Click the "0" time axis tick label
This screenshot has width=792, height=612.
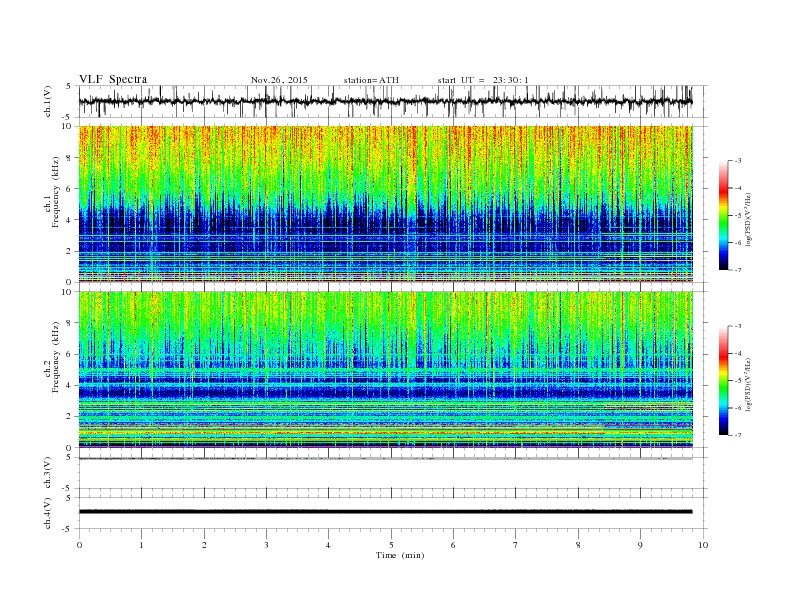click(79, 545)
